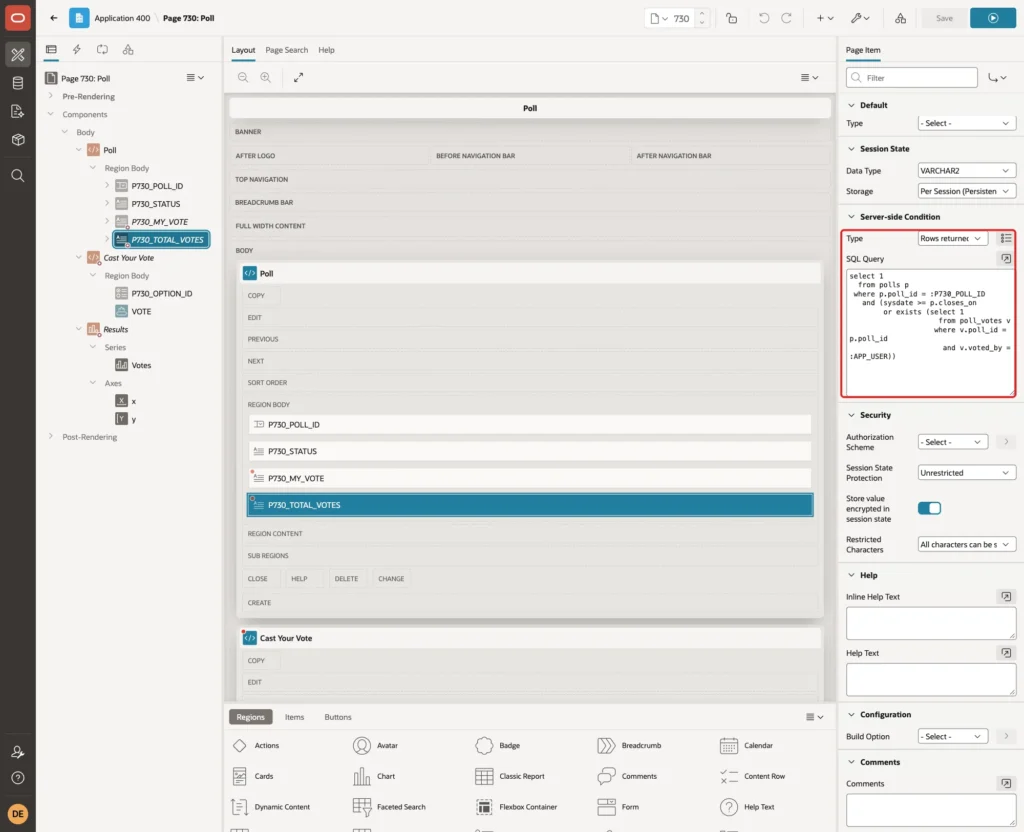
Task: Go back with the left arrow
Action: tap(54, 18)
